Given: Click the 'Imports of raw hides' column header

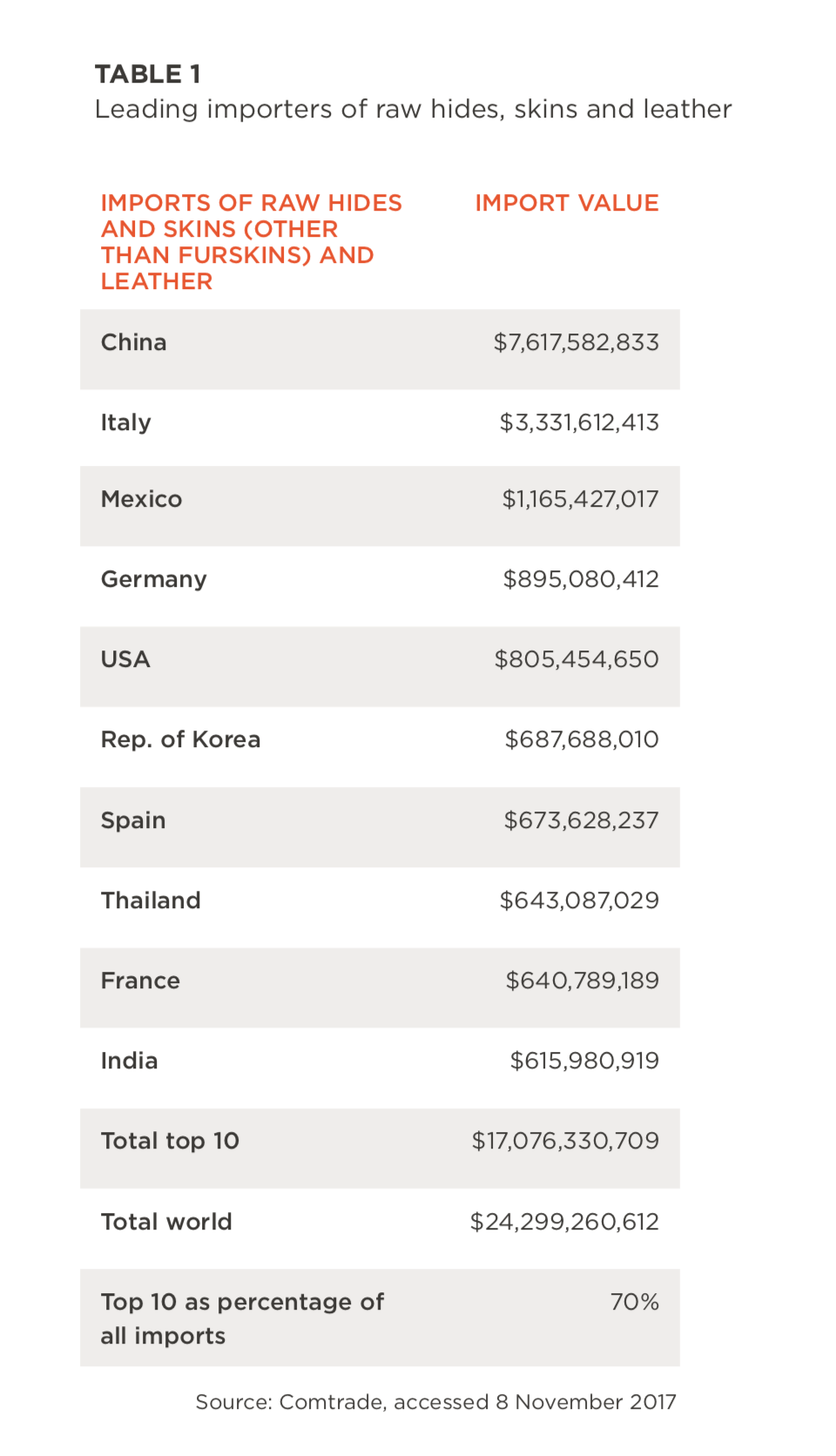Looking at the screenshot, I should click(x=251, y=241).
